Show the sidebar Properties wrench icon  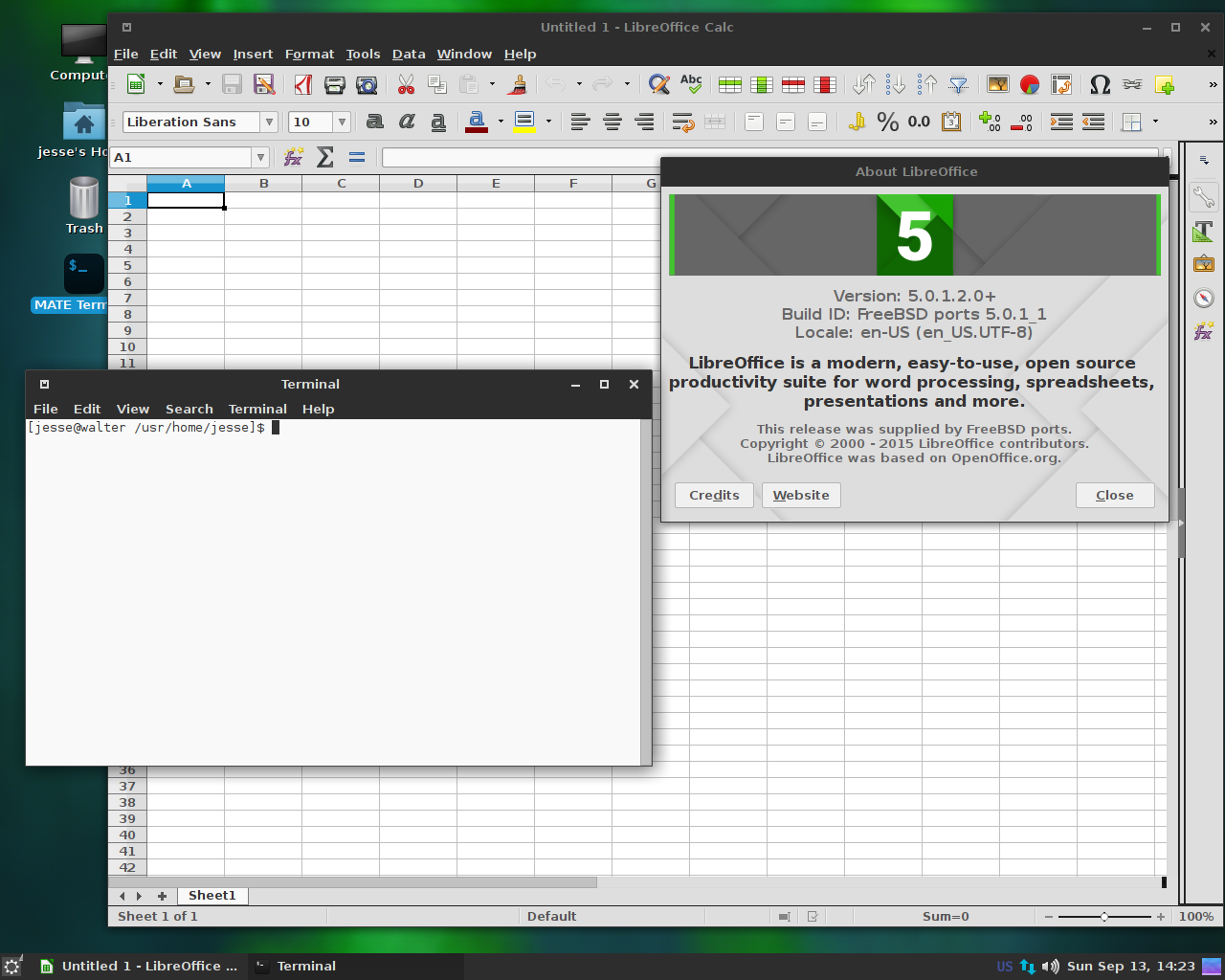pyautogui.click(x=1204, y=198)
